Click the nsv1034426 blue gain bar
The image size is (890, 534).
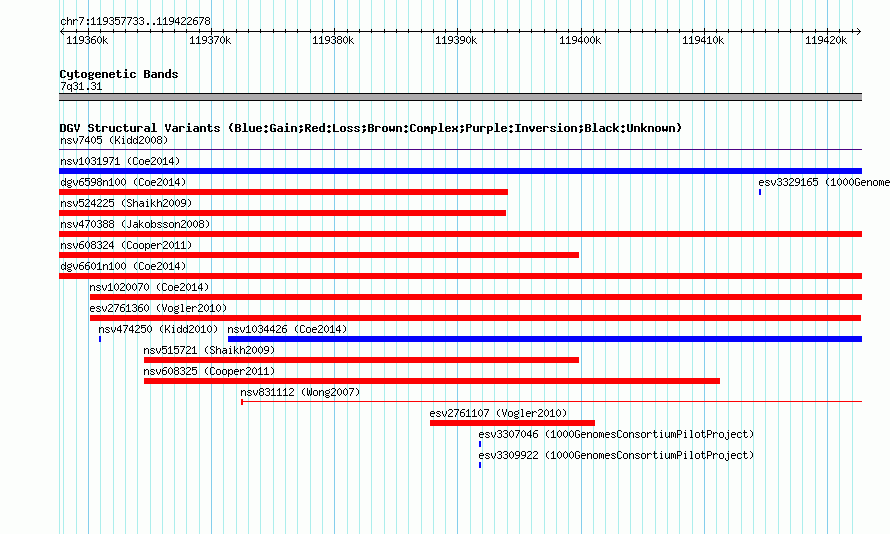pyautogui.click(x=545, y=339)
